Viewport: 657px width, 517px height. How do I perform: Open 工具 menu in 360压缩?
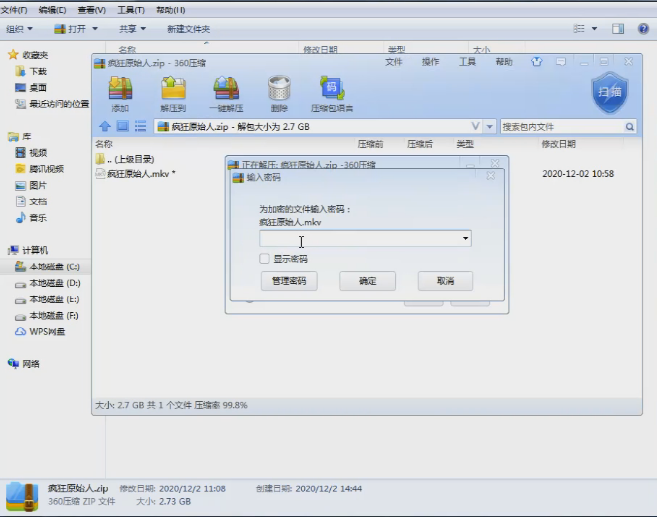(467, 62)
